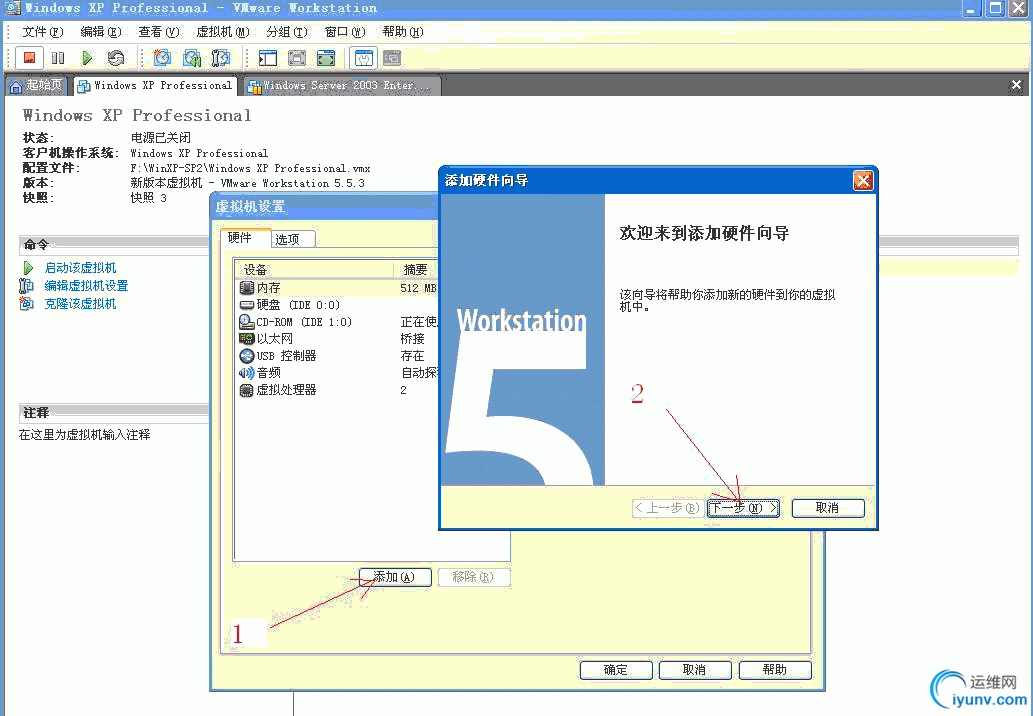Screen dimensions: 1033x716
Task: Click the green Power On play icon
Action: tap(87, 58)
